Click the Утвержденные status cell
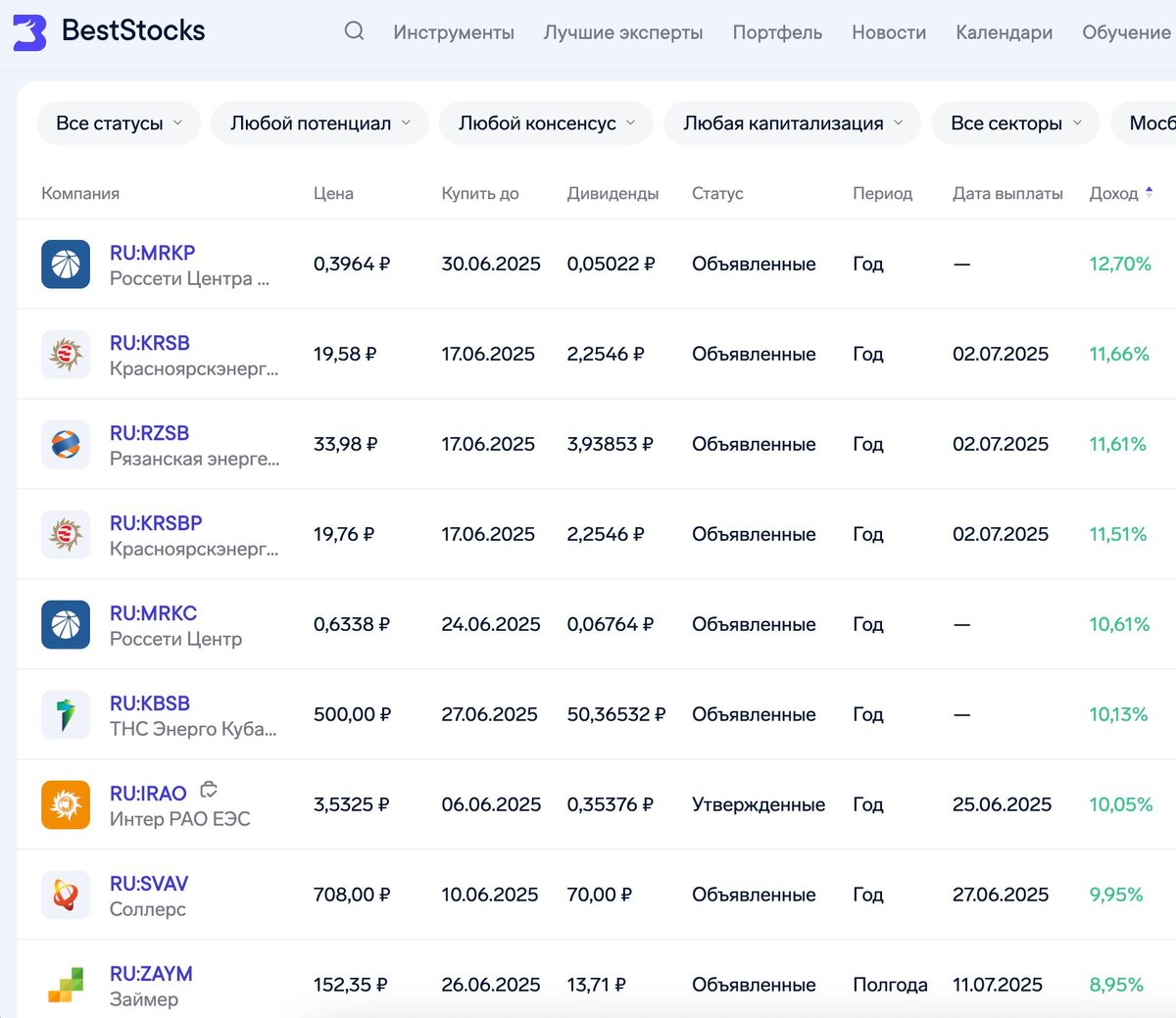Image resolution: width=1176 pixels, height=1018 pixels. 759,805
